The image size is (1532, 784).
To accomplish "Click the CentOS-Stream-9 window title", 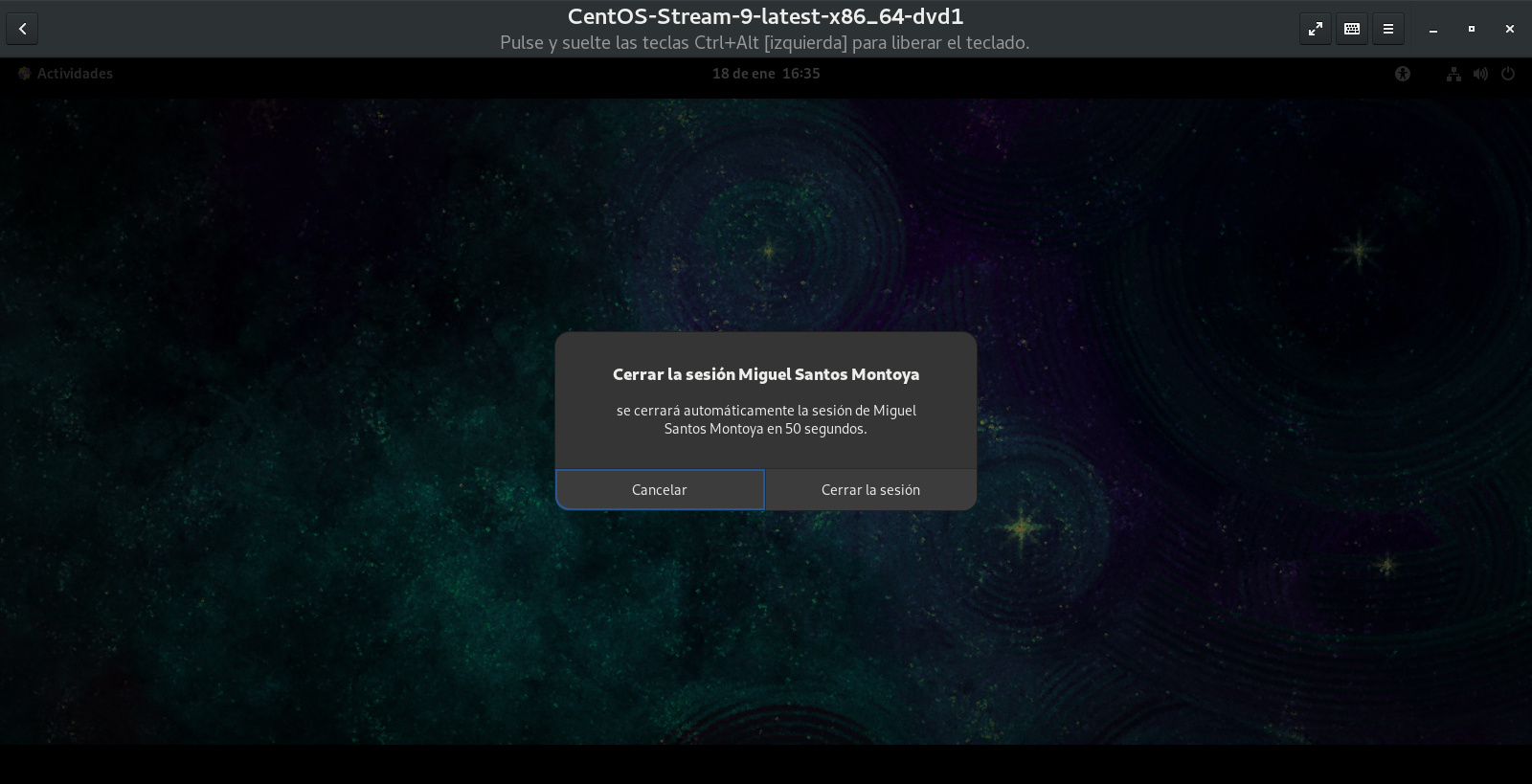I will tap(765, 16).
